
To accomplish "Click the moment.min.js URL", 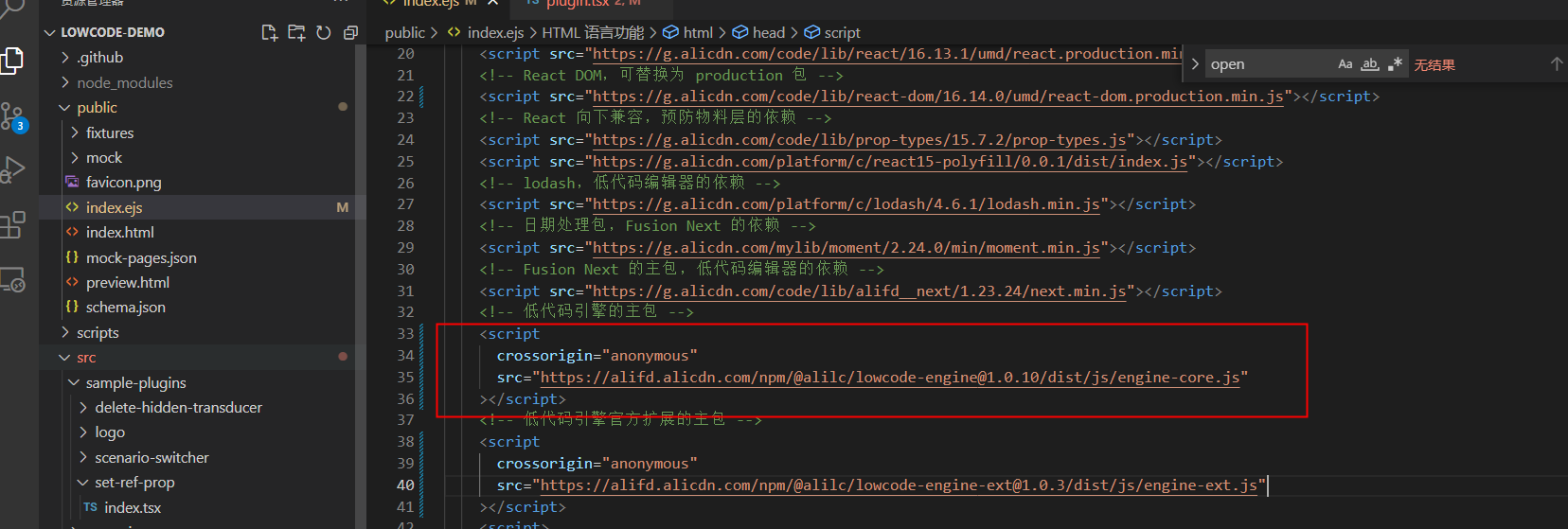I will pos(846,248).
